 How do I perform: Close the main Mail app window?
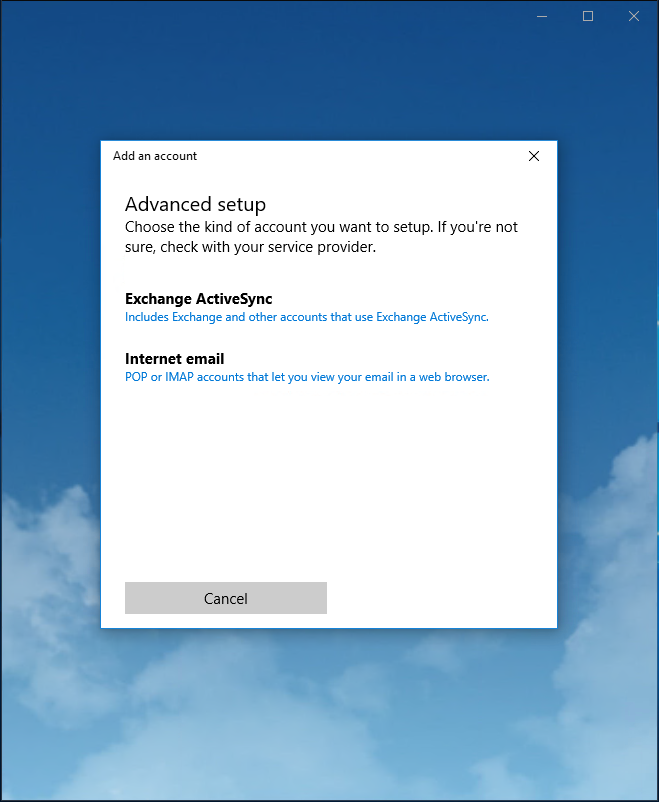click(633, 16)
